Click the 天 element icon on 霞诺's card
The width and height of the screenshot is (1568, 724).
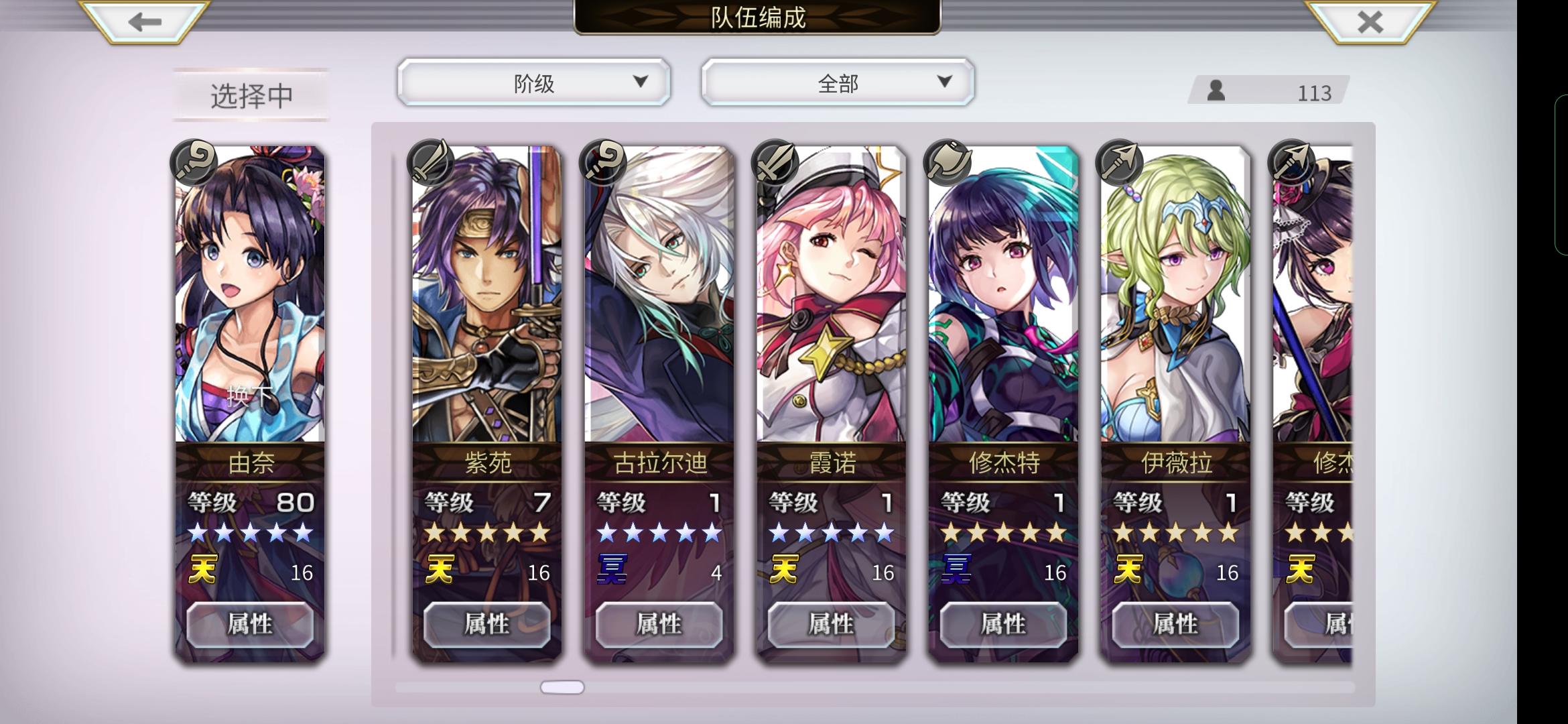point(784,570)
